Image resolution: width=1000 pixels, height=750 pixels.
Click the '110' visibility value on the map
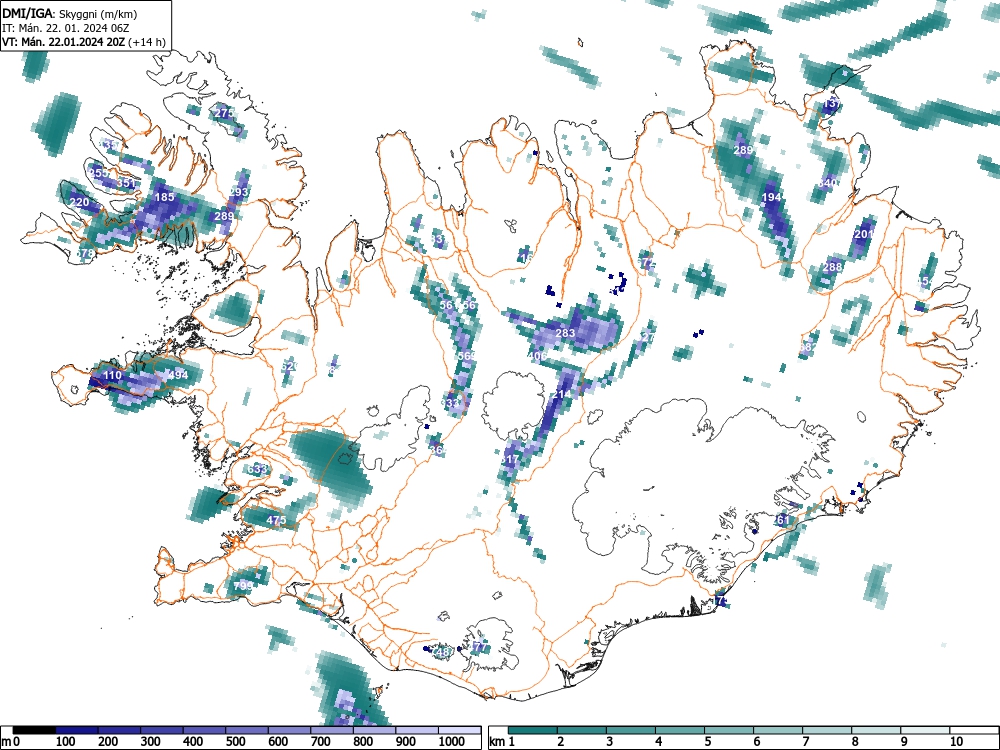112,375
